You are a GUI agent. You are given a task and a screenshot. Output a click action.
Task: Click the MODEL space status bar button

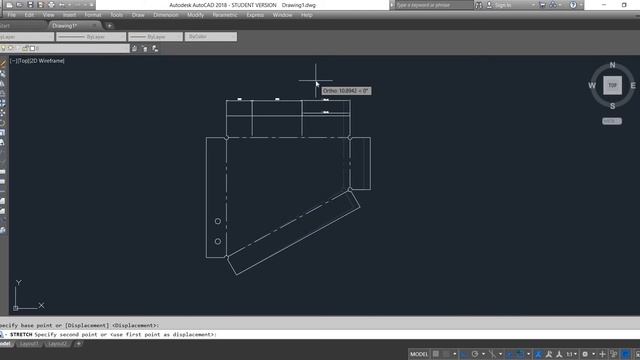(419, 354)
